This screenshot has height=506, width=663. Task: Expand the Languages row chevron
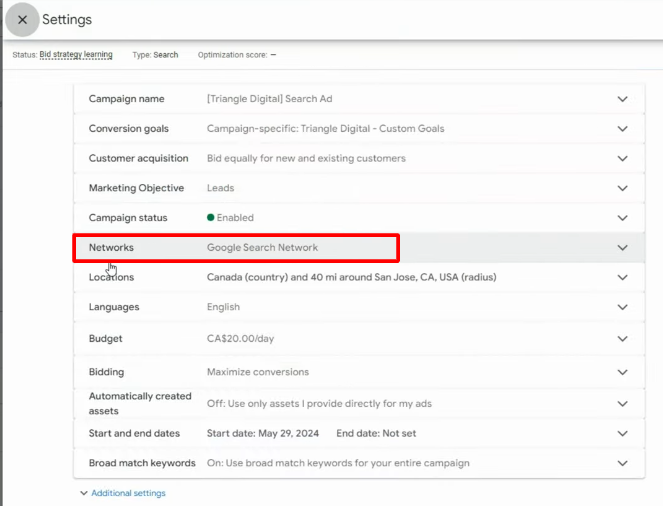(622, 307)
